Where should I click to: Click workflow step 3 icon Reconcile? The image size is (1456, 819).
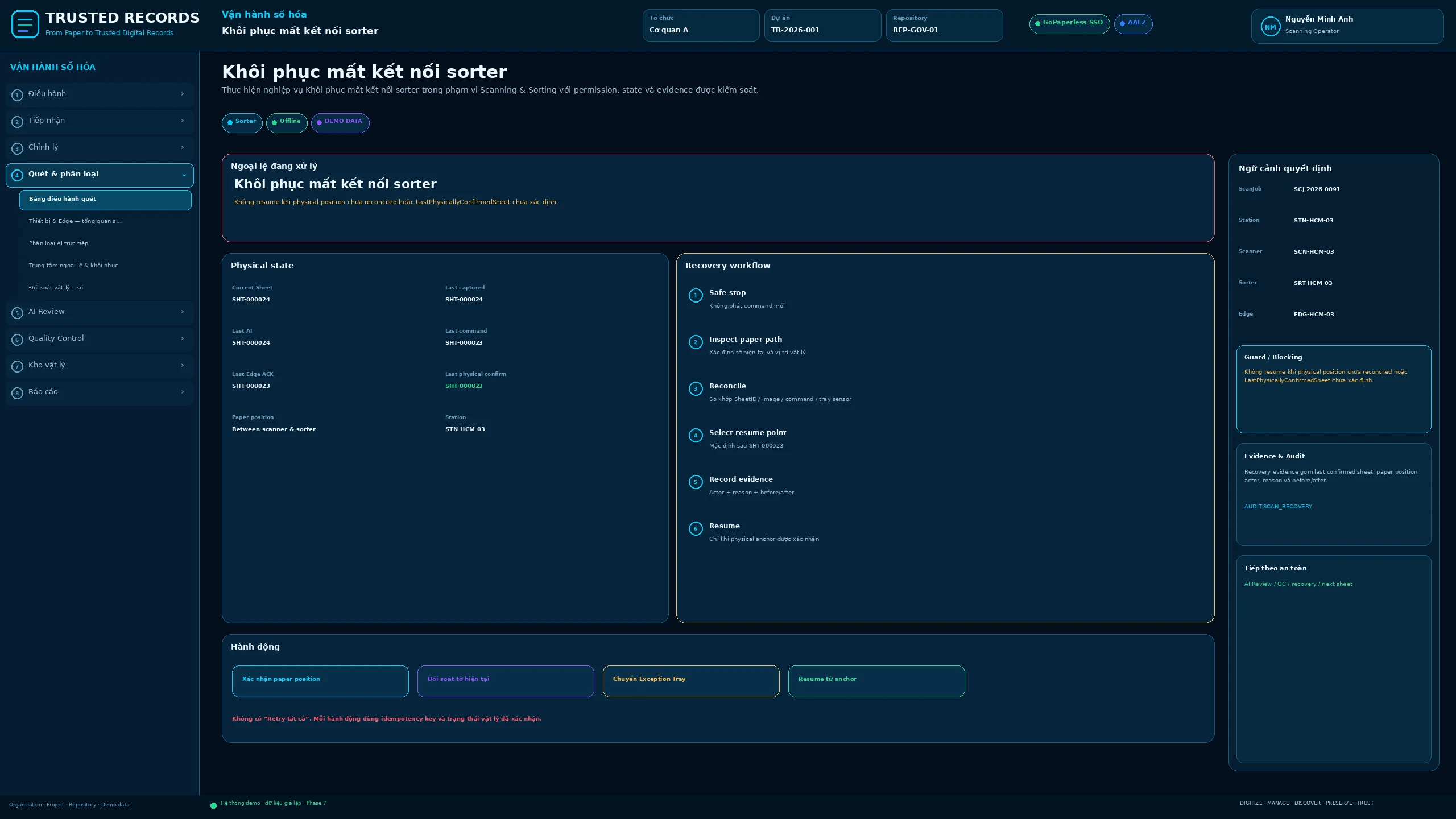[x=696, y=389]
